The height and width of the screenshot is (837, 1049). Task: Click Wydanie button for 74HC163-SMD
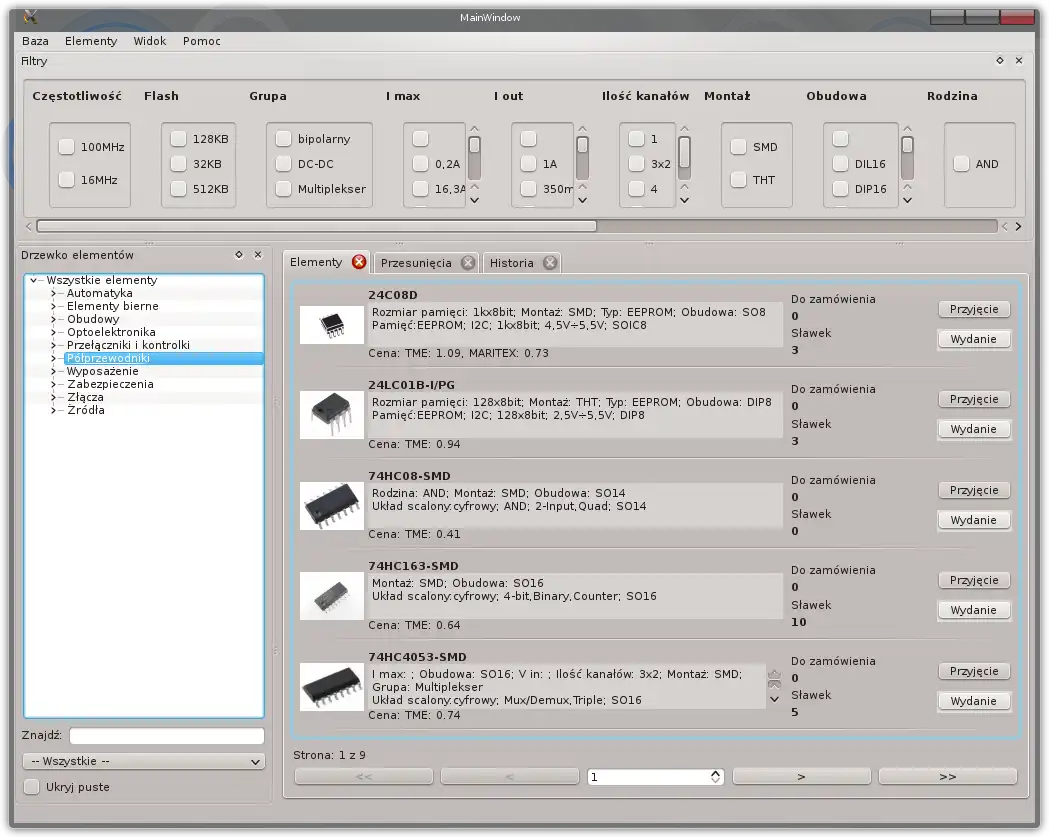point(973,610)
